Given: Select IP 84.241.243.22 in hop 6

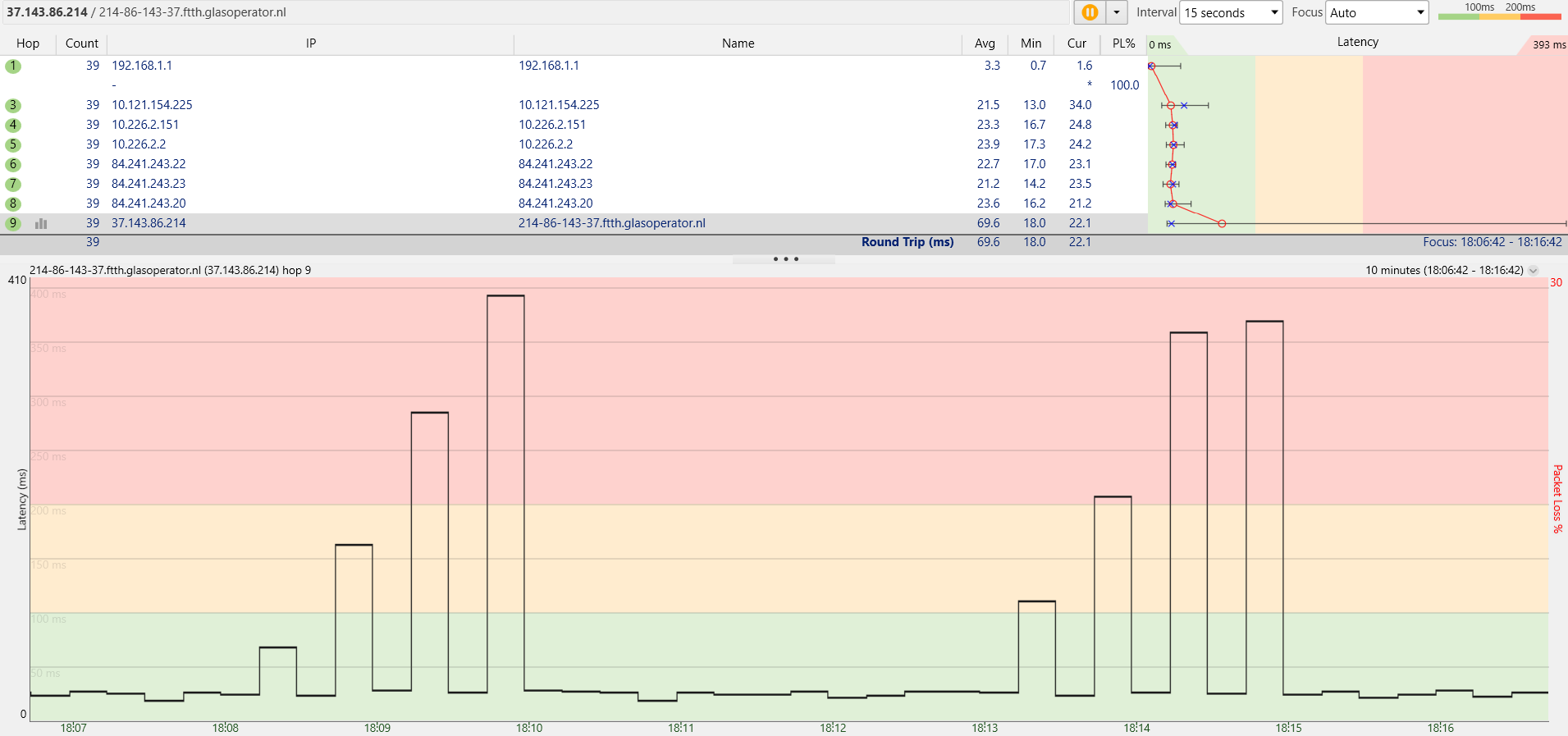Looking at the screenshot, I should [x=149, y=164].
